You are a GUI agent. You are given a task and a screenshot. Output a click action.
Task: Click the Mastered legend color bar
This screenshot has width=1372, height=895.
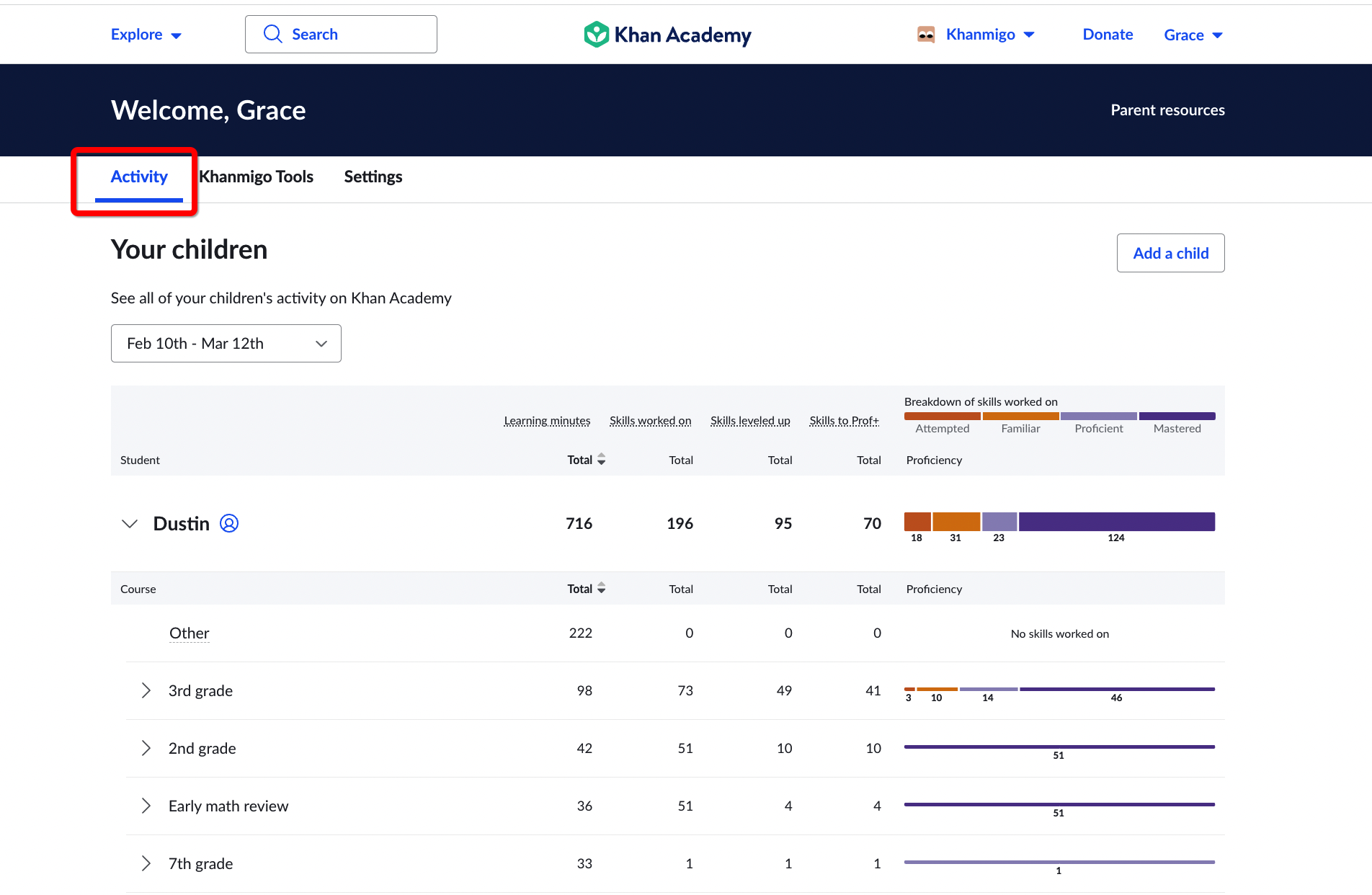click(x=1177, y=416)
